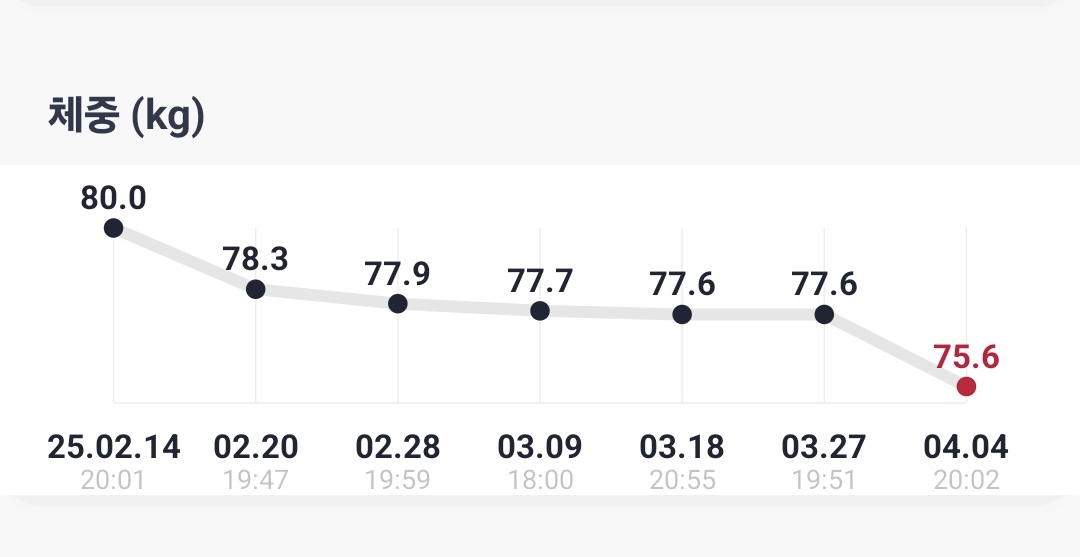Click the 03.18 date label
The width and height of the screenshot is (1080, 557).
(682, 447)
